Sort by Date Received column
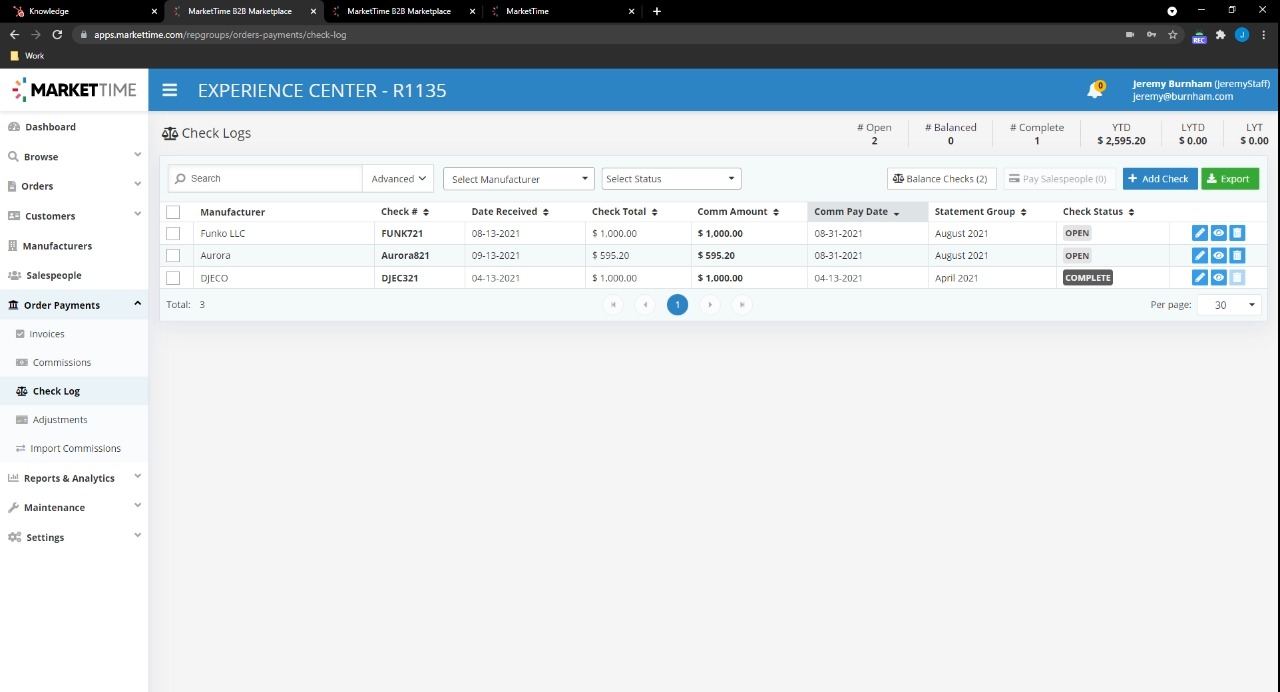 [509, 212]
